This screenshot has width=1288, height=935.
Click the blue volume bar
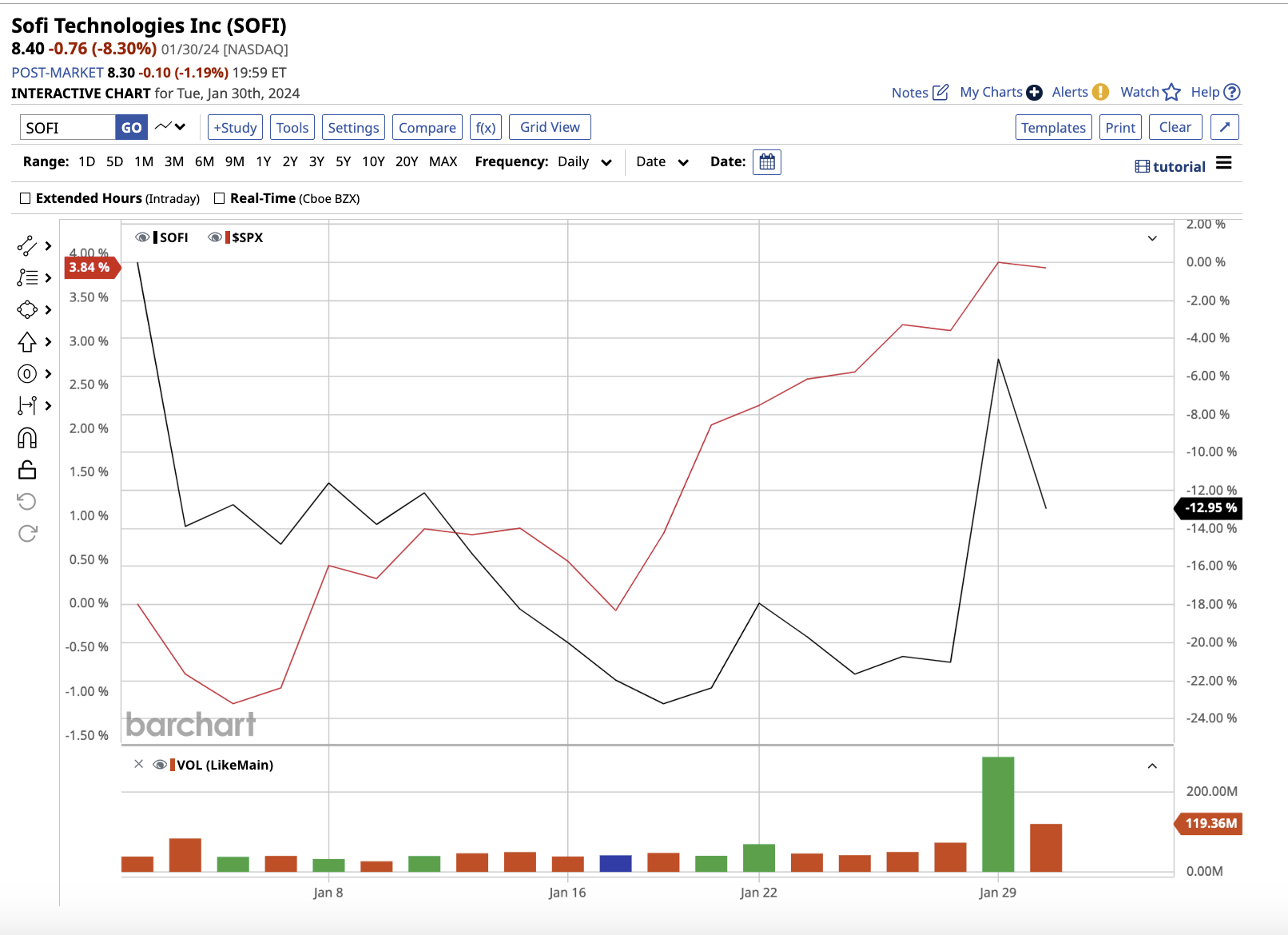(x=615, y=863)
